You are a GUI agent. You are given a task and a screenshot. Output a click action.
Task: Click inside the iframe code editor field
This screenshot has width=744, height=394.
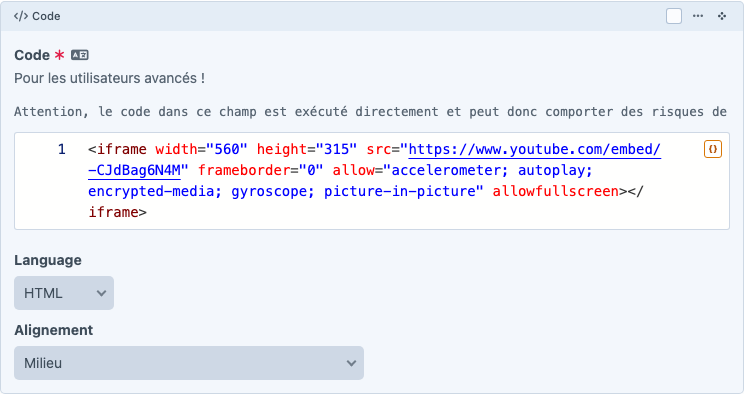372,181
